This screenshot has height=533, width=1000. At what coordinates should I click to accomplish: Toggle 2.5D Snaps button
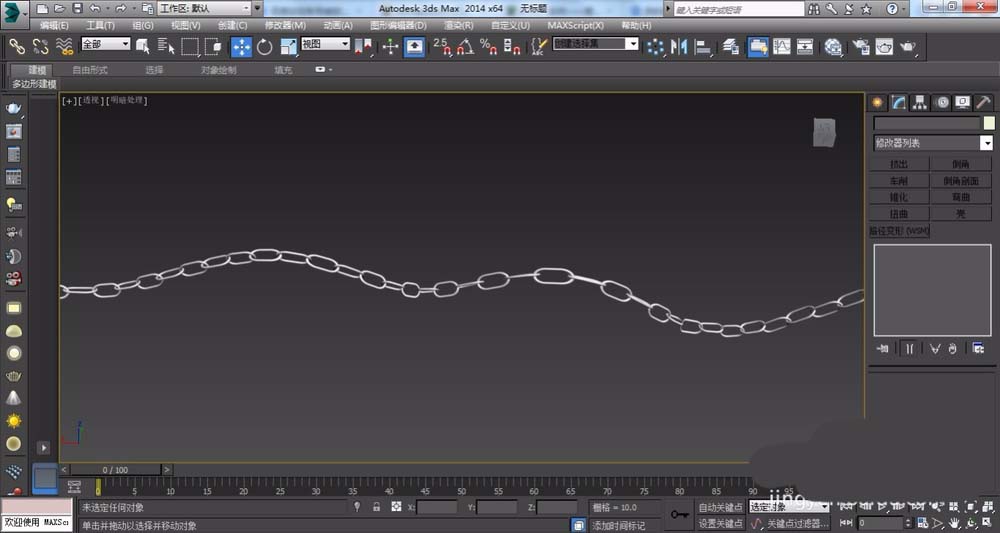(x=442, y=47)
